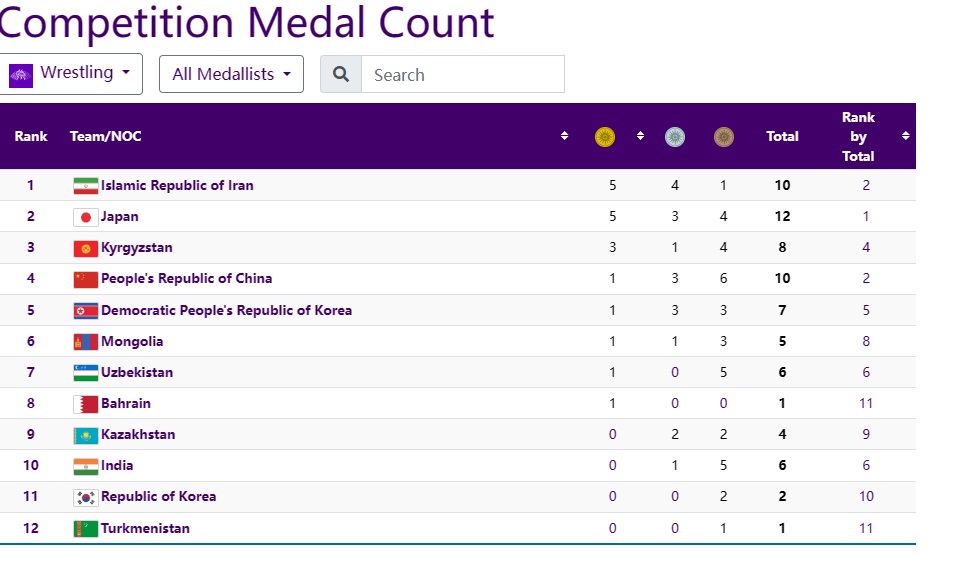Click the silver medal column icon
Screen dimensions: 953x561
[675, 137]
